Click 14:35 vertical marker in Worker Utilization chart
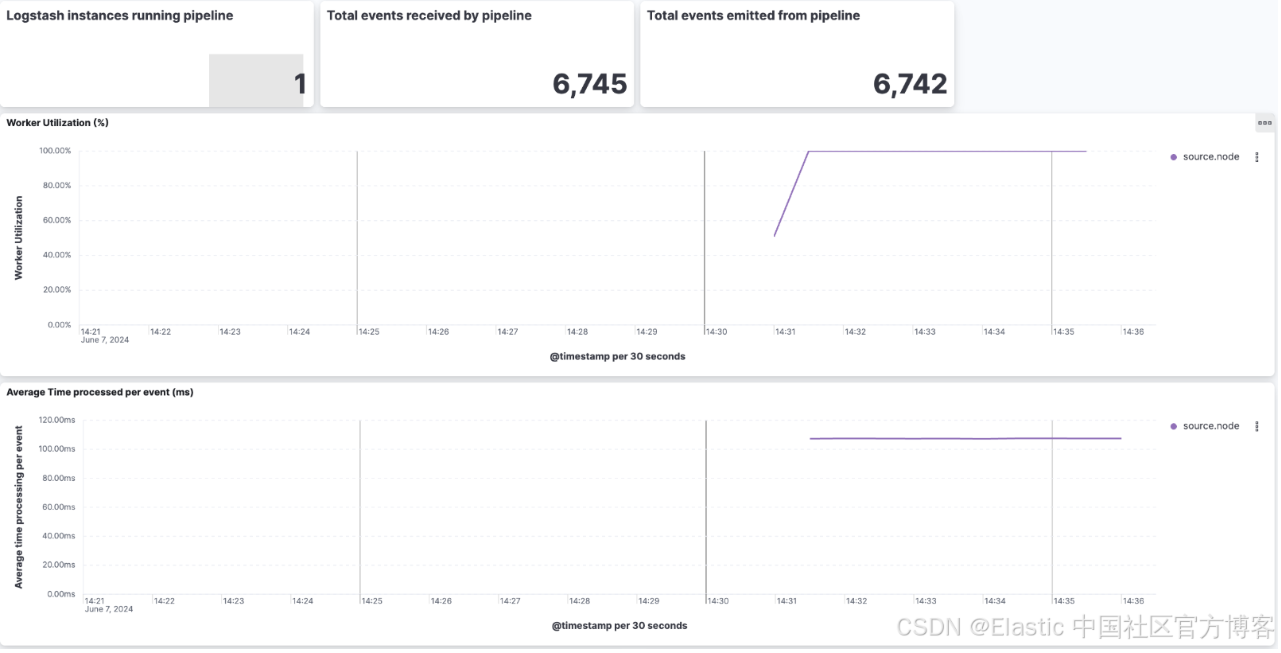The width and height of the screenshot is (1281, 653). (x=1051, y=238)
